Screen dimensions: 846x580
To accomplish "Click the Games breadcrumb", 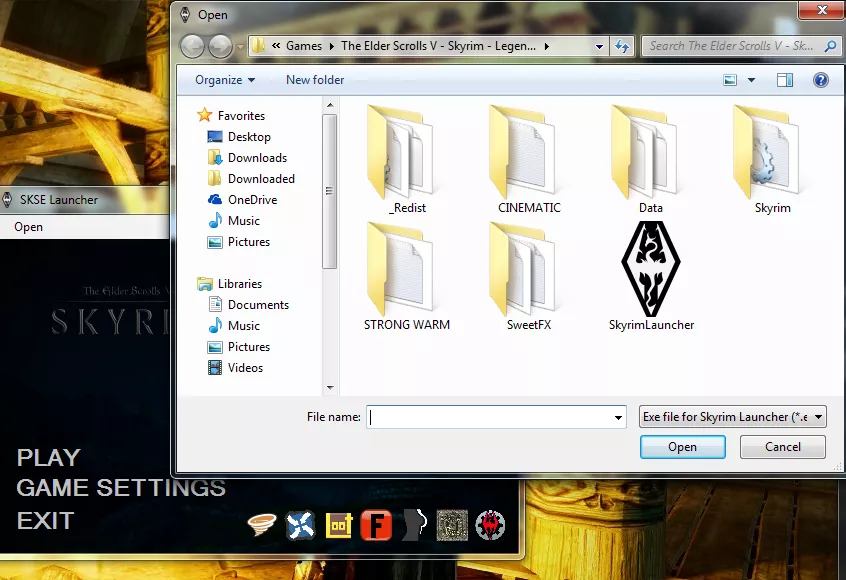I will click(x=304, y=46).
